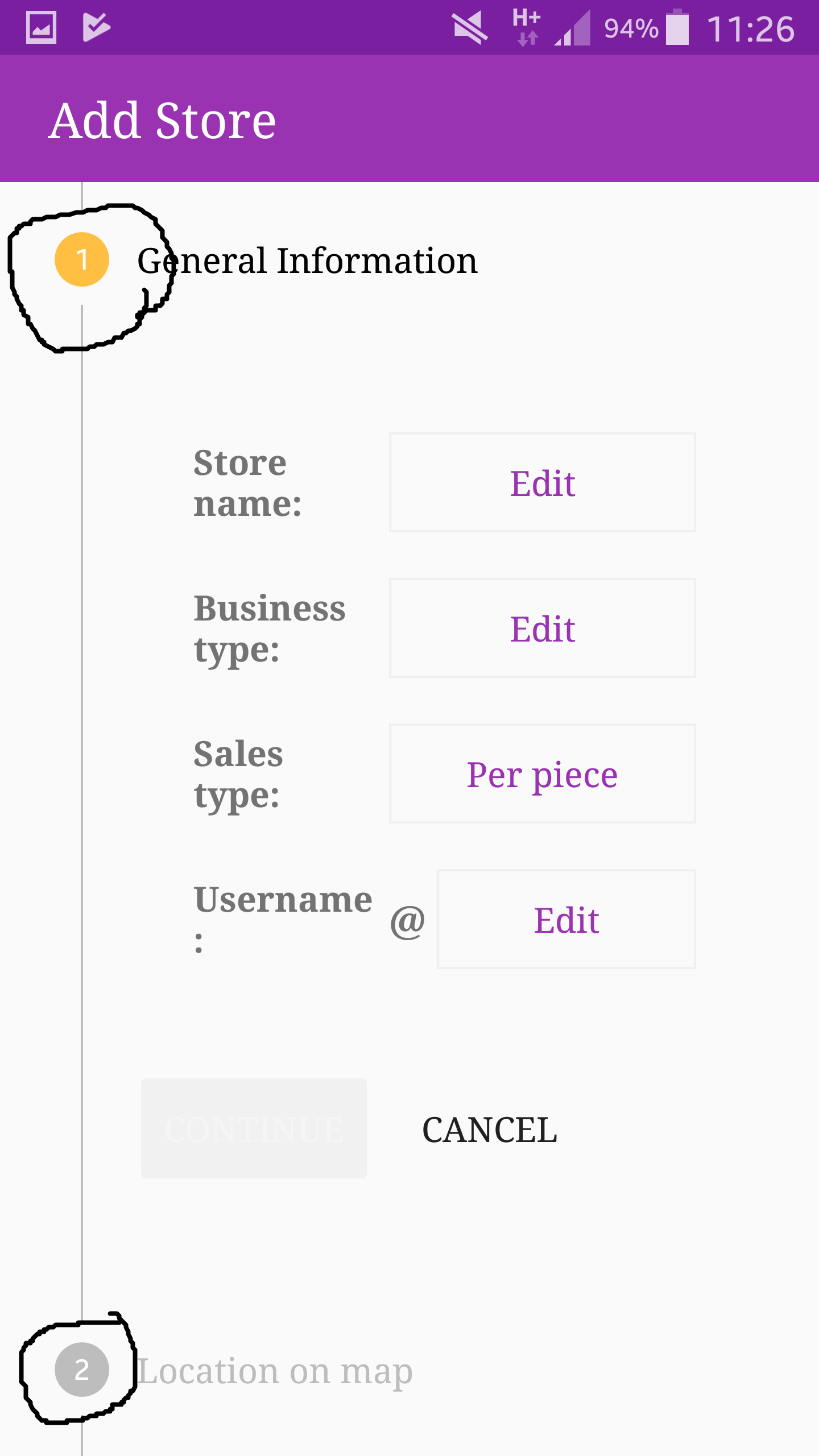Open the Business type Edit field
819x1456 pixels.
coord(542,628)
